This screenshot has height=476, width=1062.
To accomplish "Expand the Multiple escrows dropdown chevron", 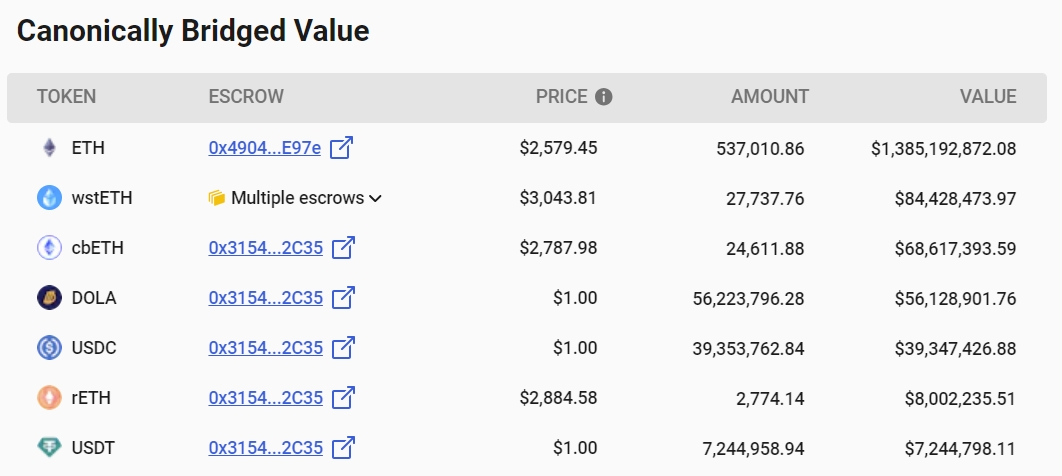I will [x=375, y=198].
